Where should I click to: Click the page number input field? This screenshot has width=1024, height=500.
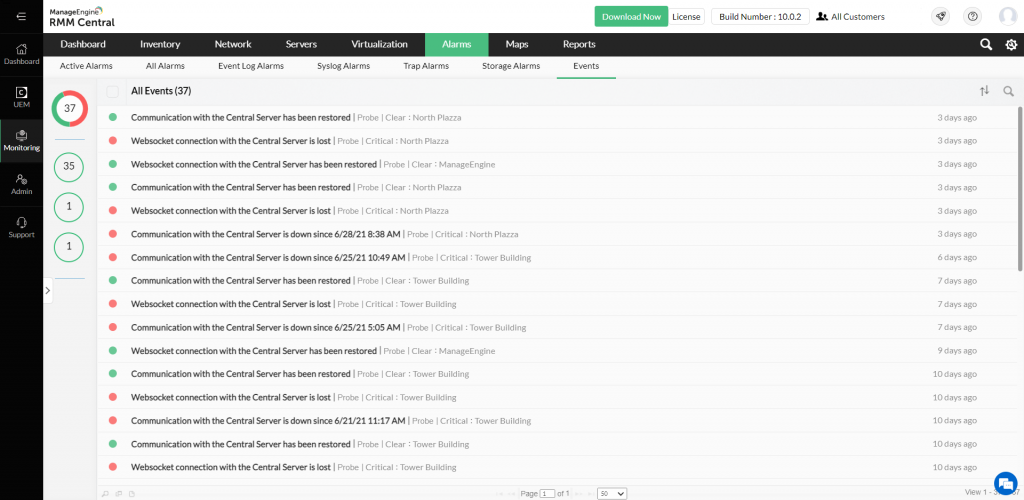coord(547,493)
